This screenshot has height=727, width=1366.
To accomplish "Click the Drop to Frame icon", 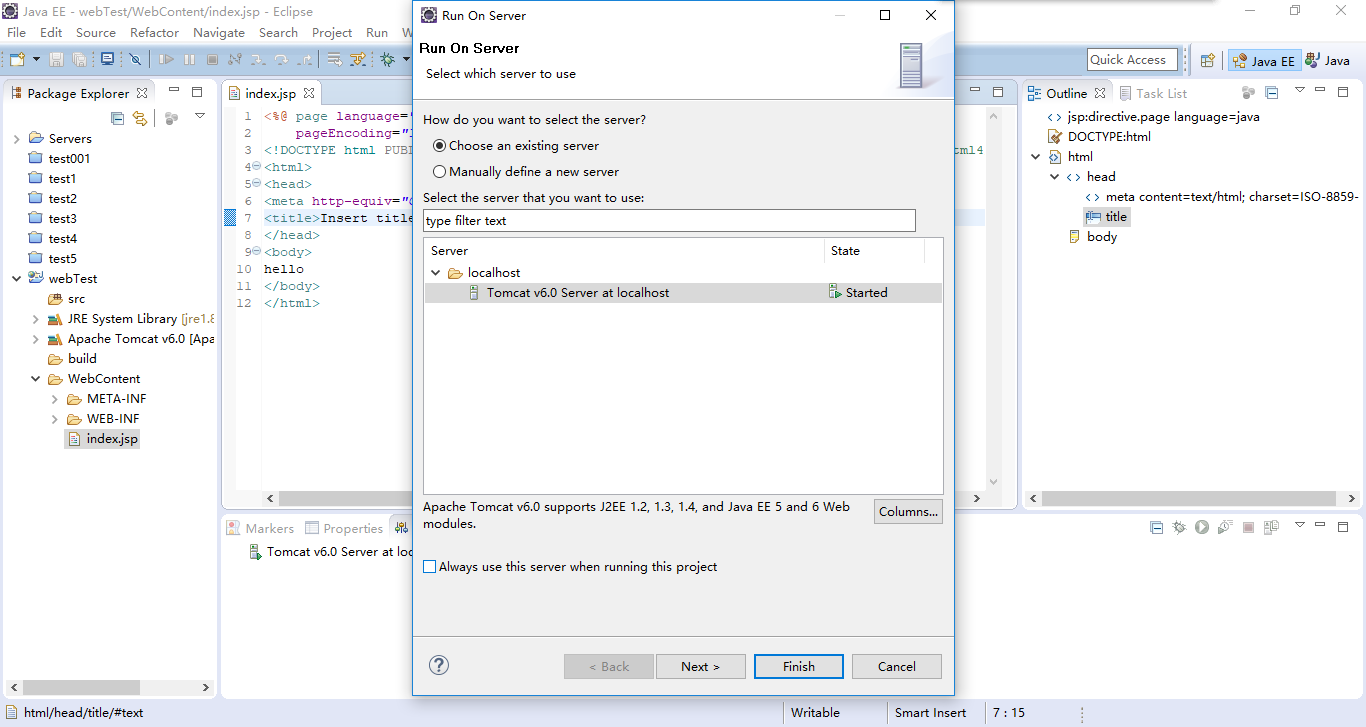I will [x=335, y=60].
